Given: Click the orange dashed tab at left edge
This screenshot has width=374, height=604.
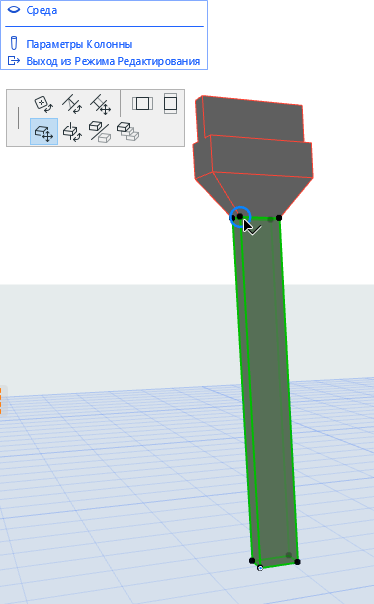Looking at the screenshot, I should click(1, 401).
